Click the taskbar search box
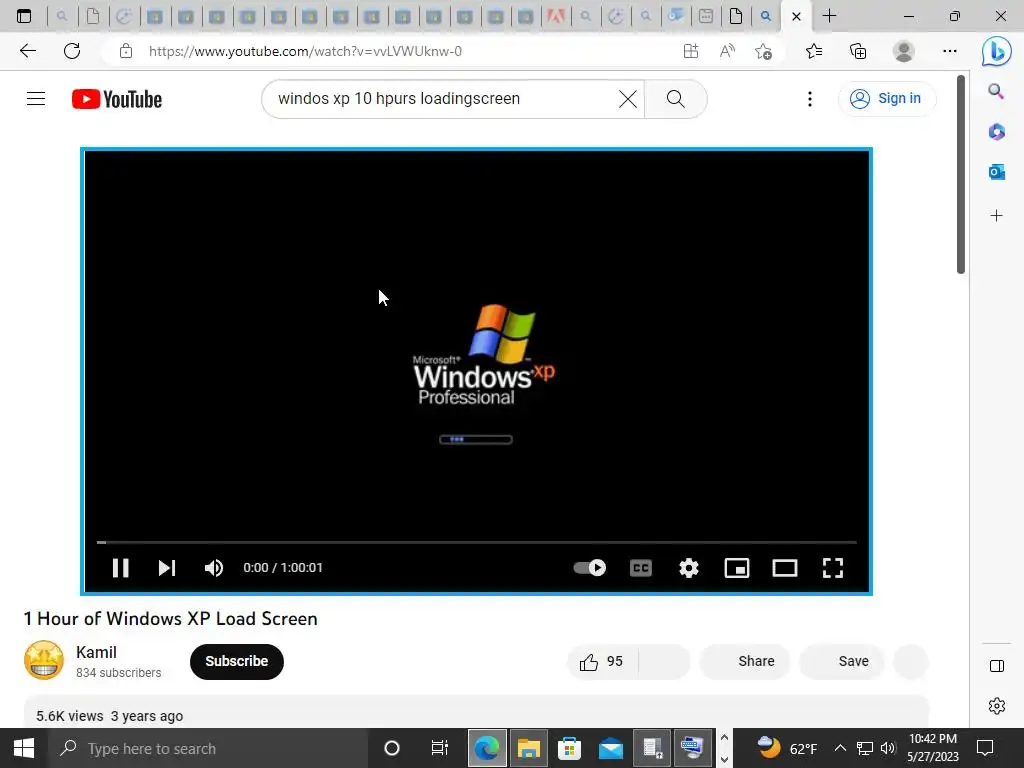 (208, 748)
